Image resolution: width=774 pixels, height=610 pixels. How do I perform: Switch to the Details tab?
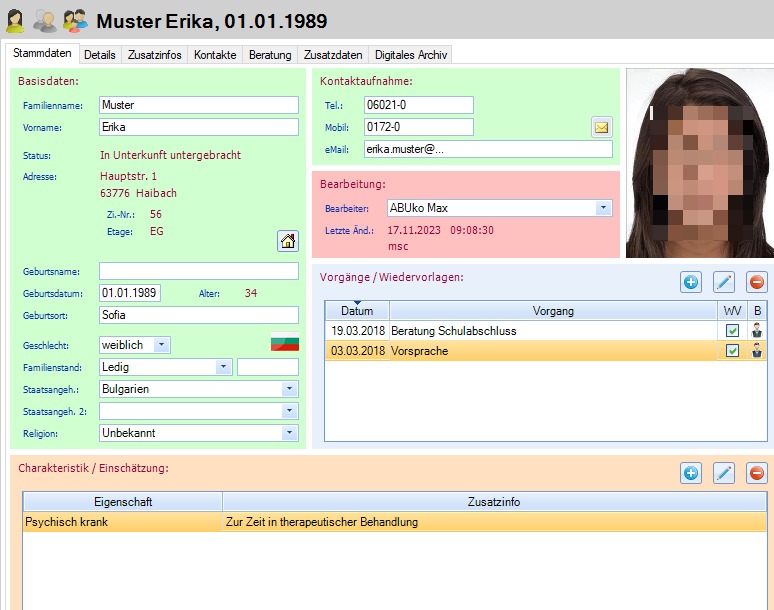[100, 55]
